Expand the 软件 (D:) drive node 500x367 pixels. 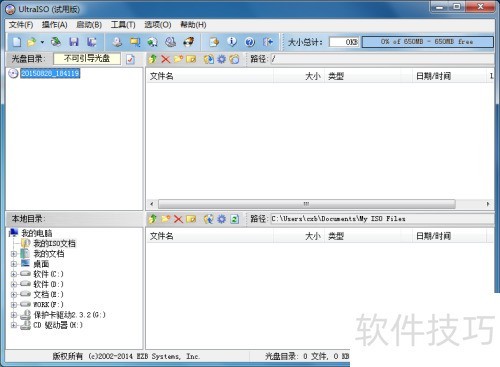pos(14,285)
